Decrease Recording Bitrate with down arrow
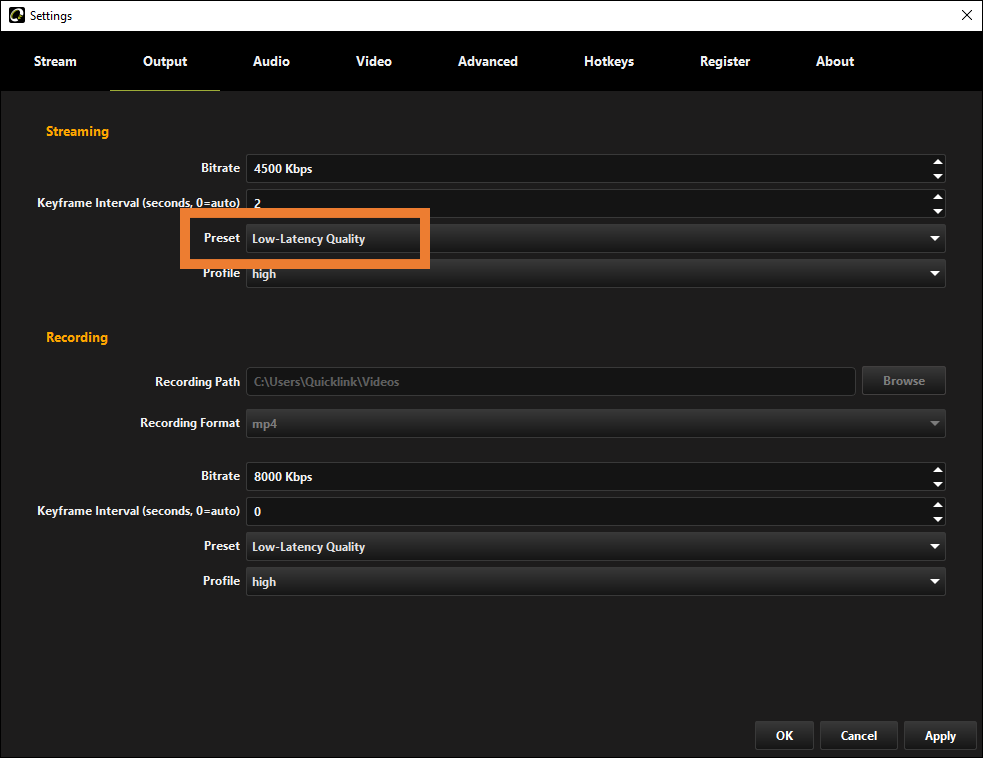The height and width of the screenshot is (758, 983). click(937, 484)
